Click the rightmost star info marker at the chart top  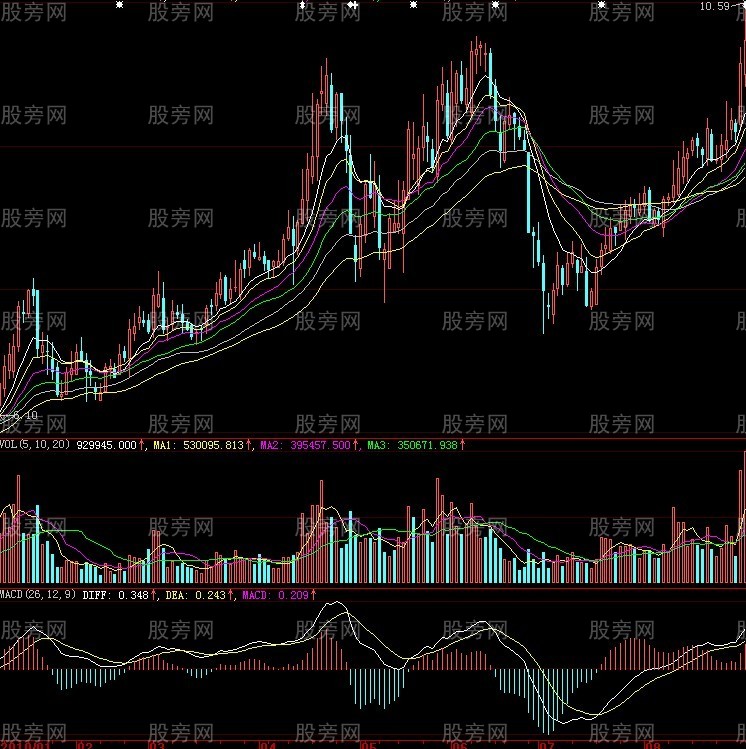click(602, 5)
